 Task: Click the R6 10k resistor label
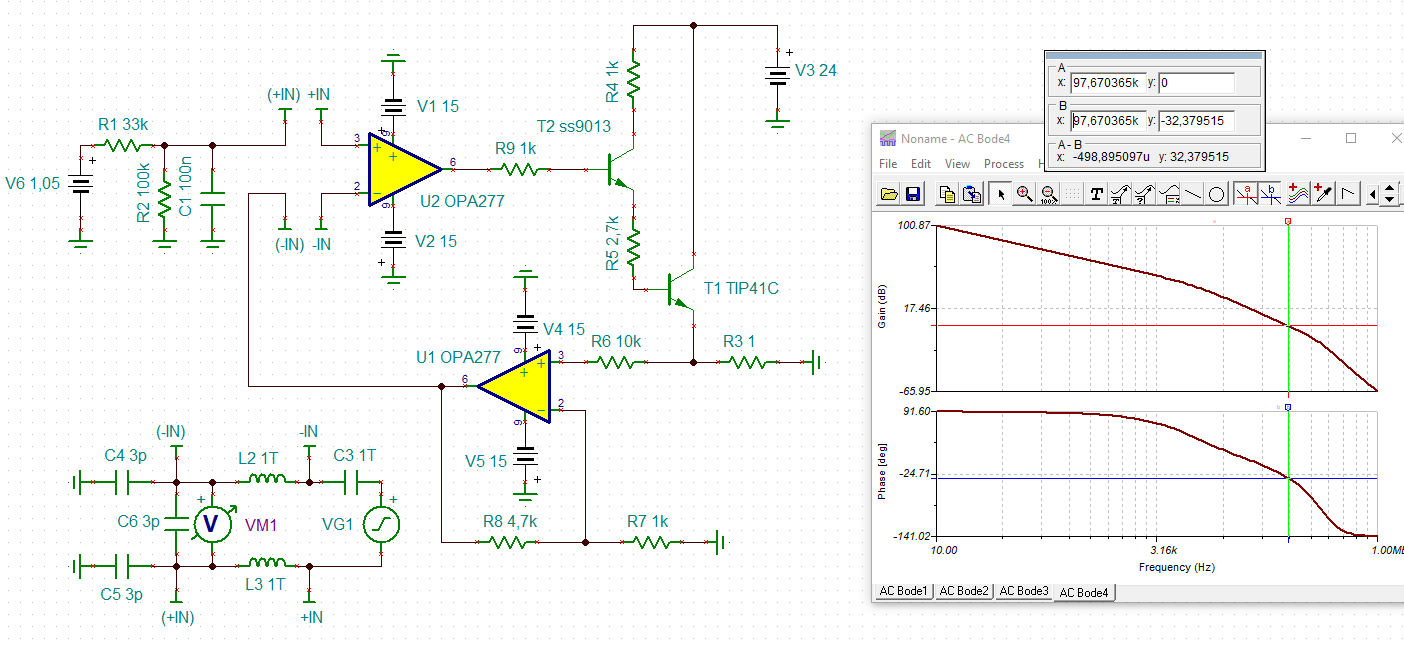coord(615,341)
